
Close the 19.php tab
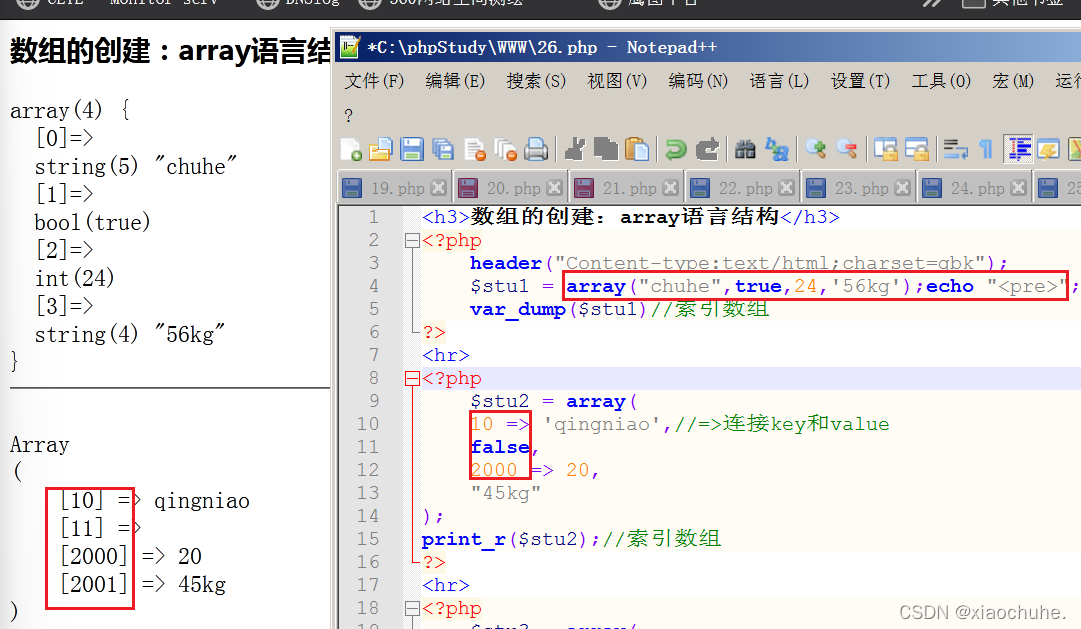click(438, 188)
